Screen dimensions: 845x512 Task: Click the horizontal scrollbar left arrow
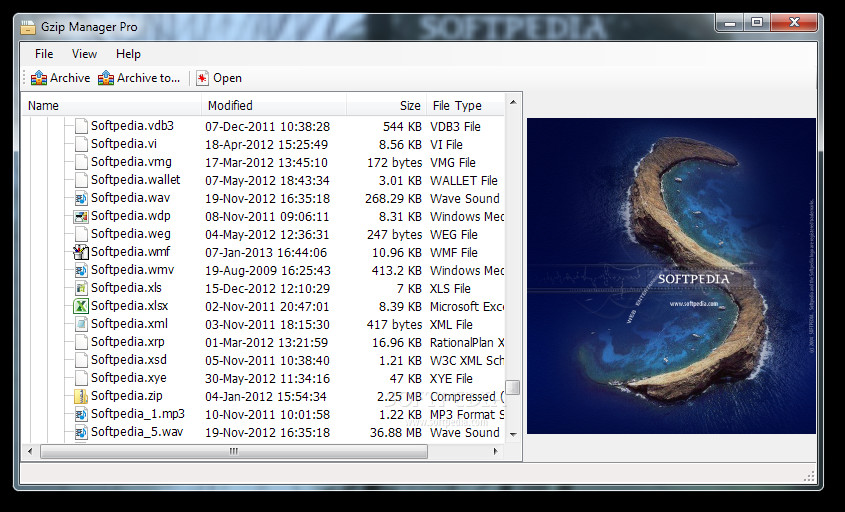[30, 452]
